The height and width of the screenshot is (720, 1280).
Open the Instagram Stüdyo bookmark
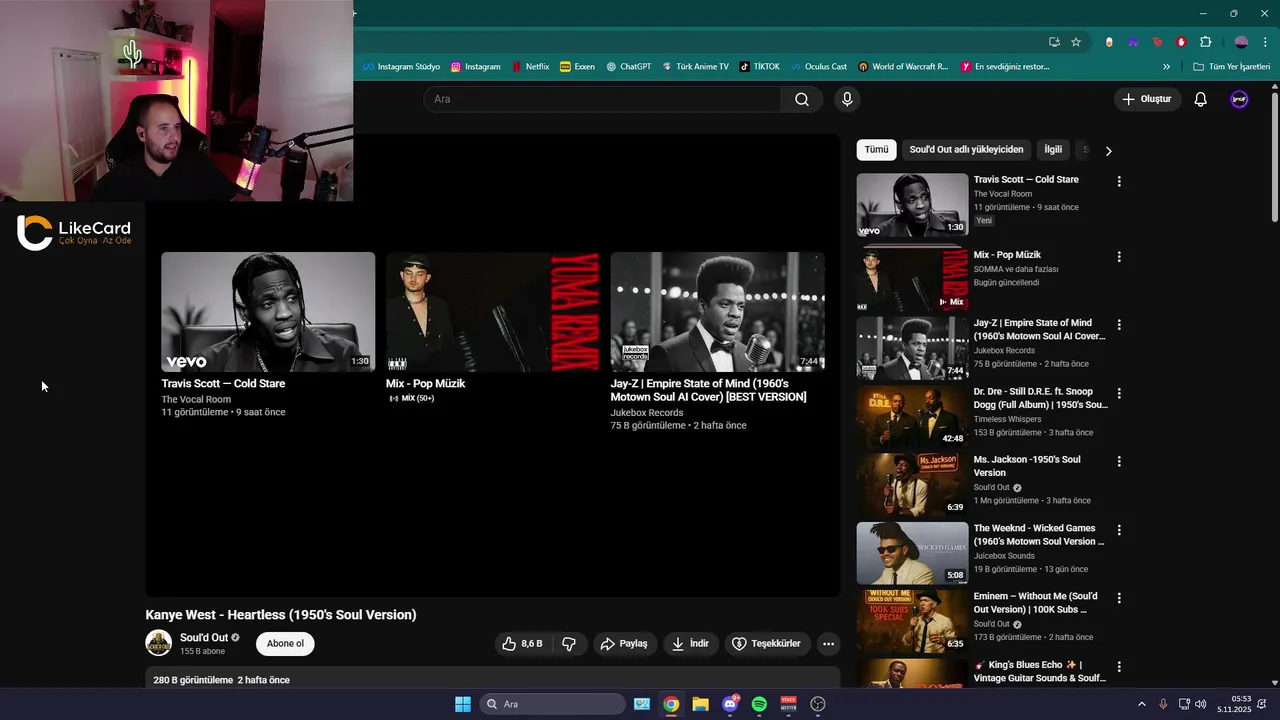(x=401, y=67)
